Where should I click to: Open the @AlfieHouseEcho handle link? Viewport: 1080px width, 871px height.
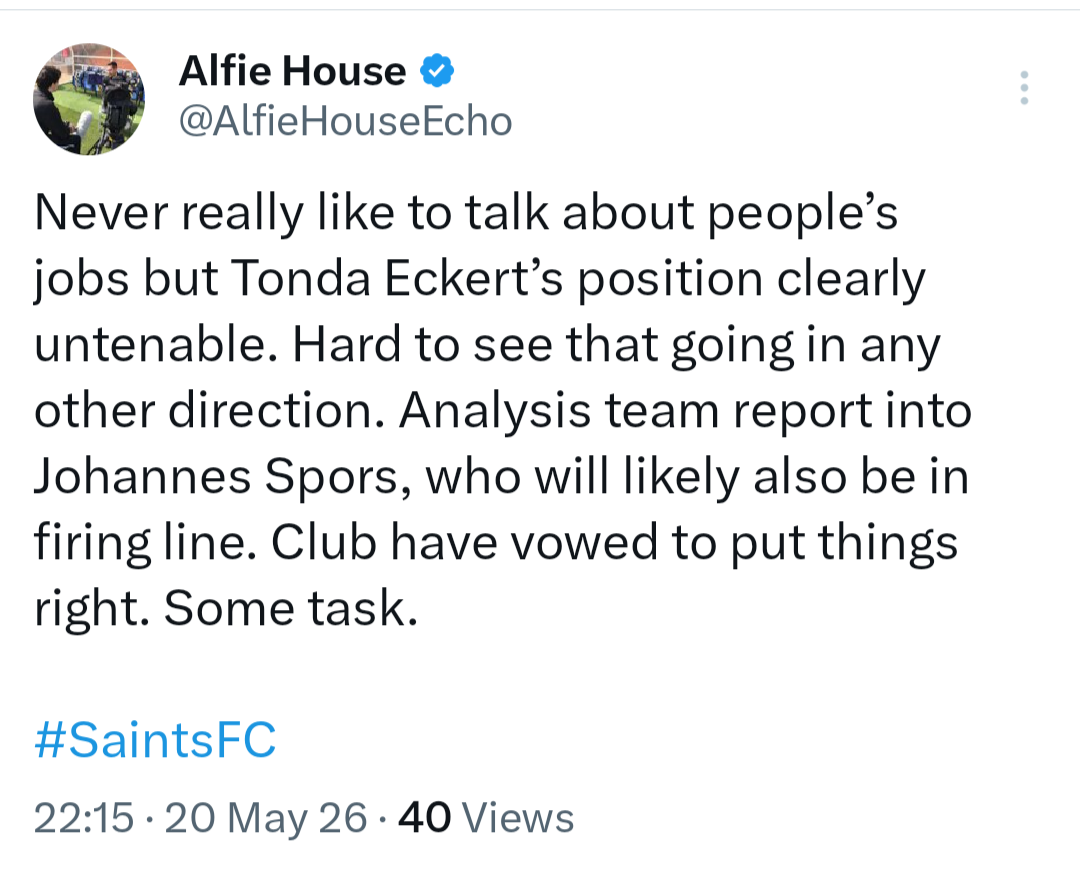click(346, 121)
